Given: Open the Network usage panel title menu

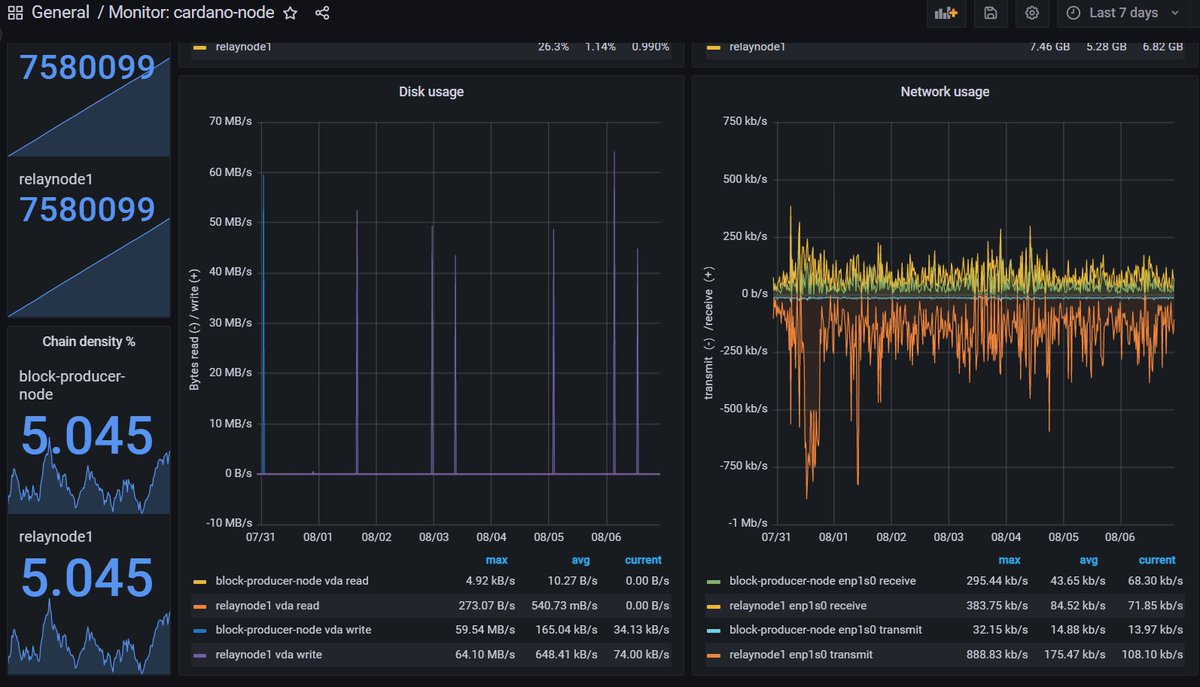Looking at the screenshot, I should 945,92.
